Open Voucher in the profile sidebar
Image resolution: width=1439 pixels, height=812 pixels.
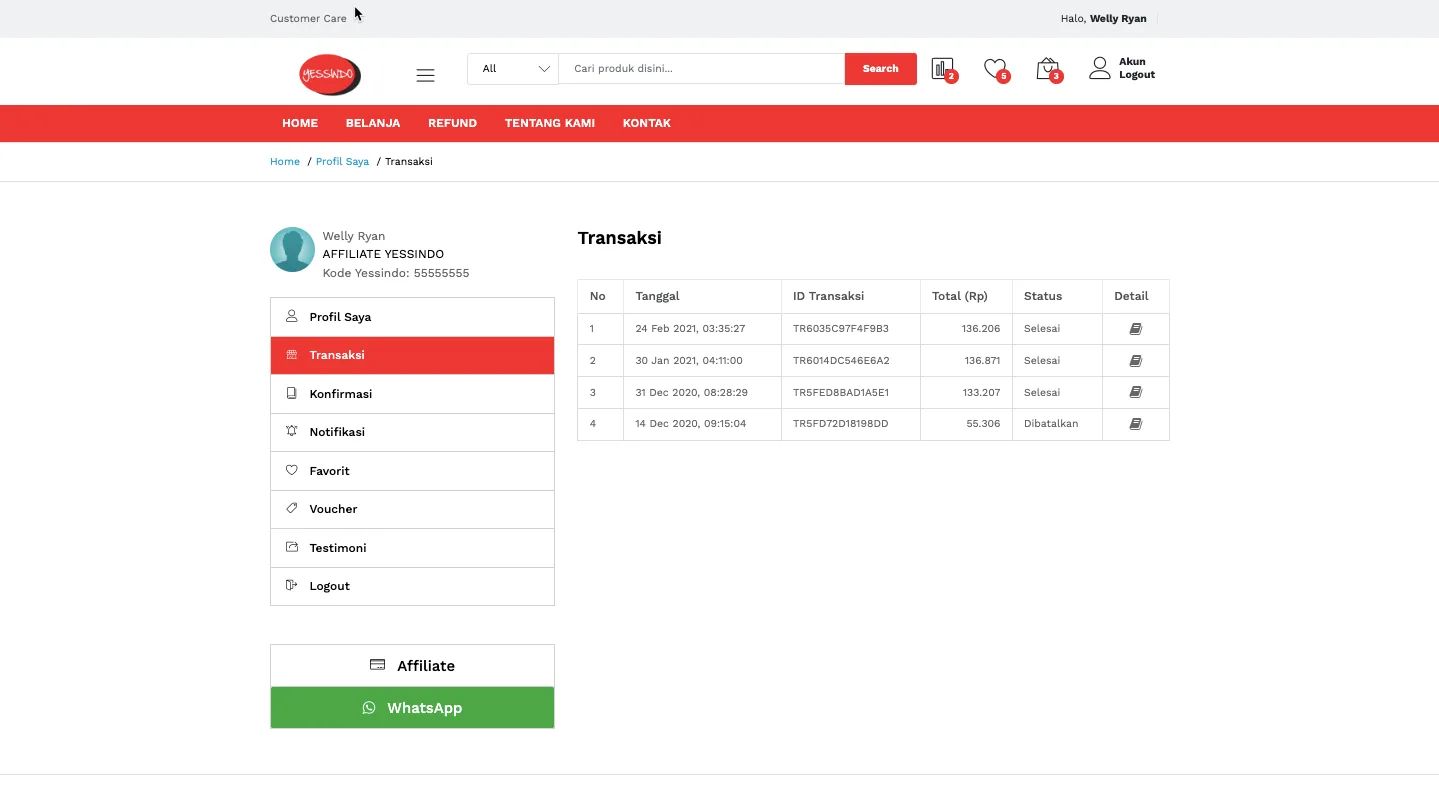pos(333,509)
